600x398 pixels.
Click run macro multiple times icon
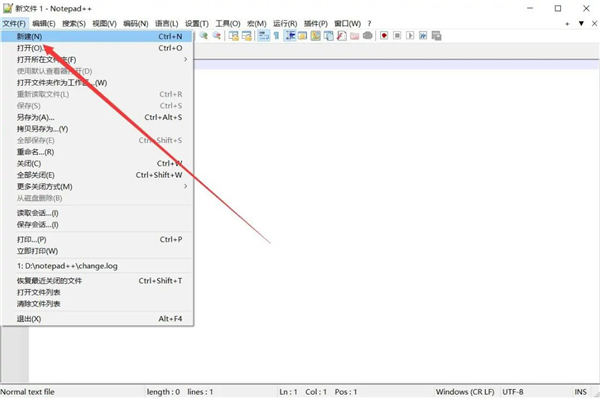pyautogui.click(x=423, y=36)
